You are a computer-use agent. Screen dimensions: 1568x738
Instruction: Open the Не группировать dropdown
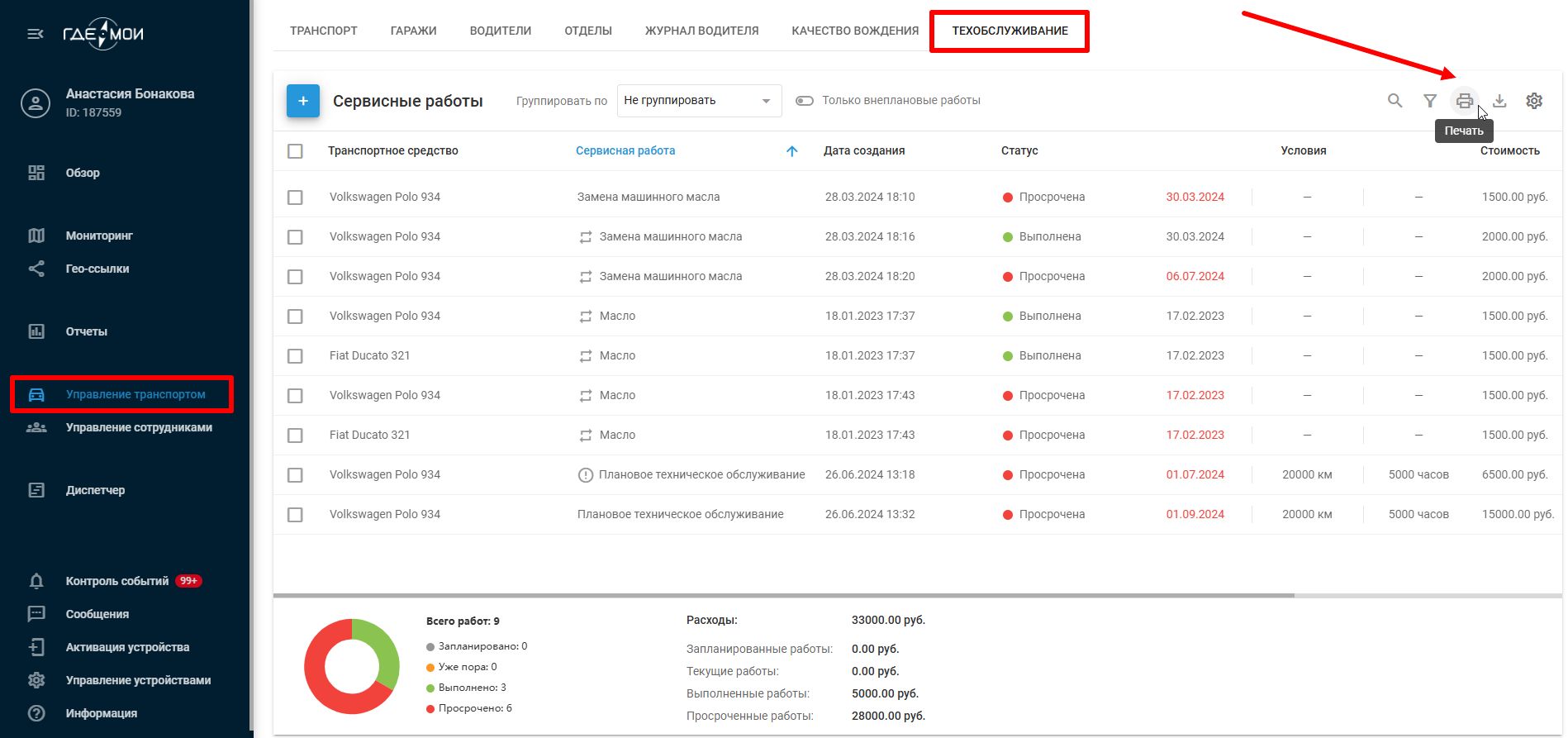pos(698,101)
